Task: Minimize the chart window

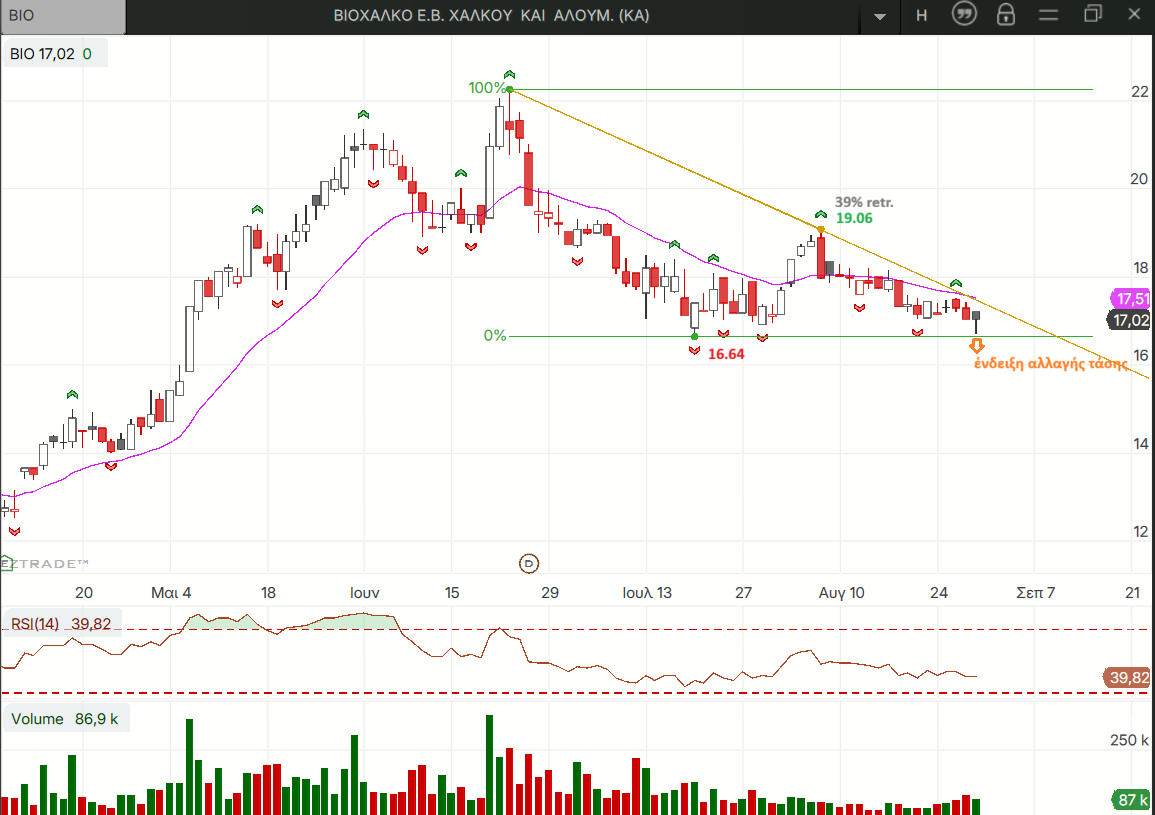Action: (x=1048, y=15)
